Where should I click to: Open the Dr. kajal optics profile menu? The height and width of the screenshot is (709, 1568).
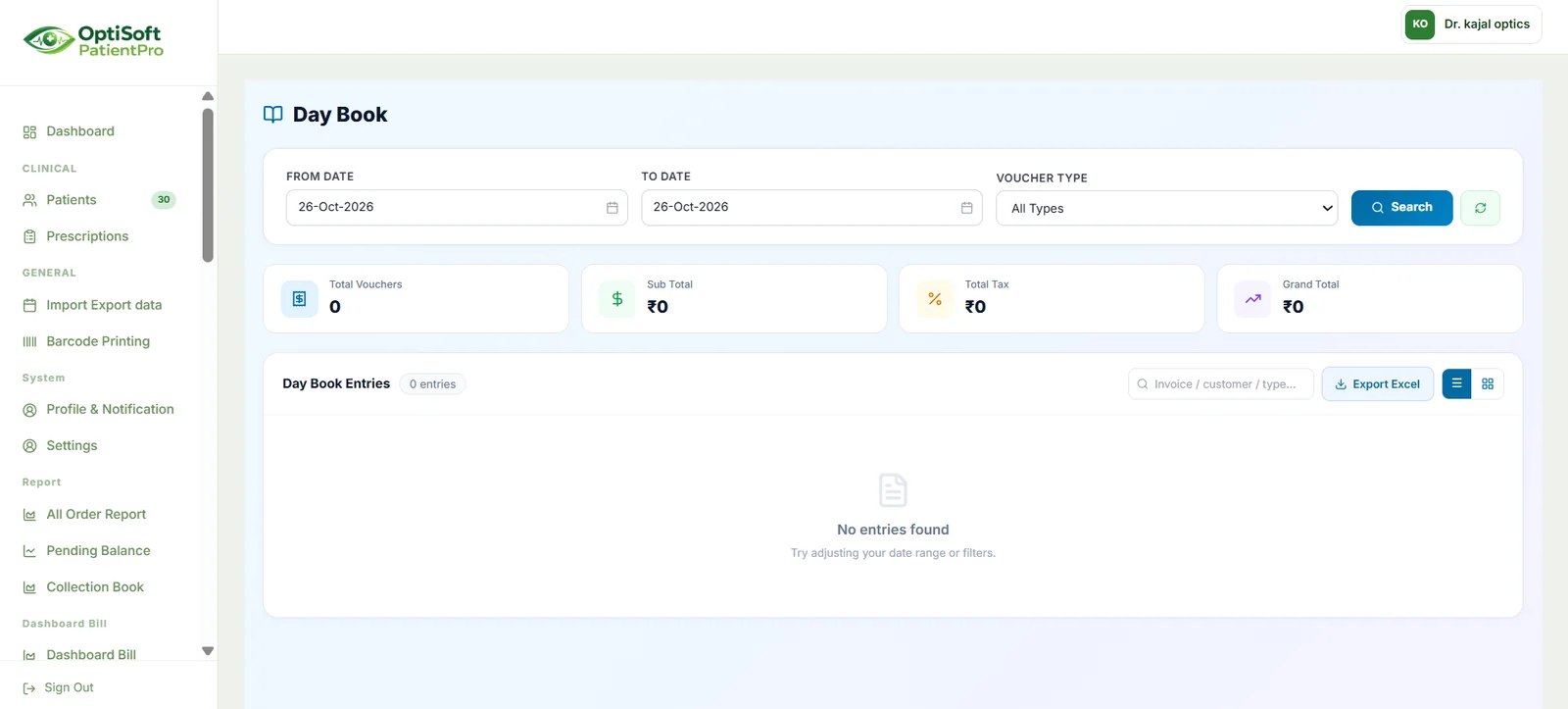pos(1472,25)
